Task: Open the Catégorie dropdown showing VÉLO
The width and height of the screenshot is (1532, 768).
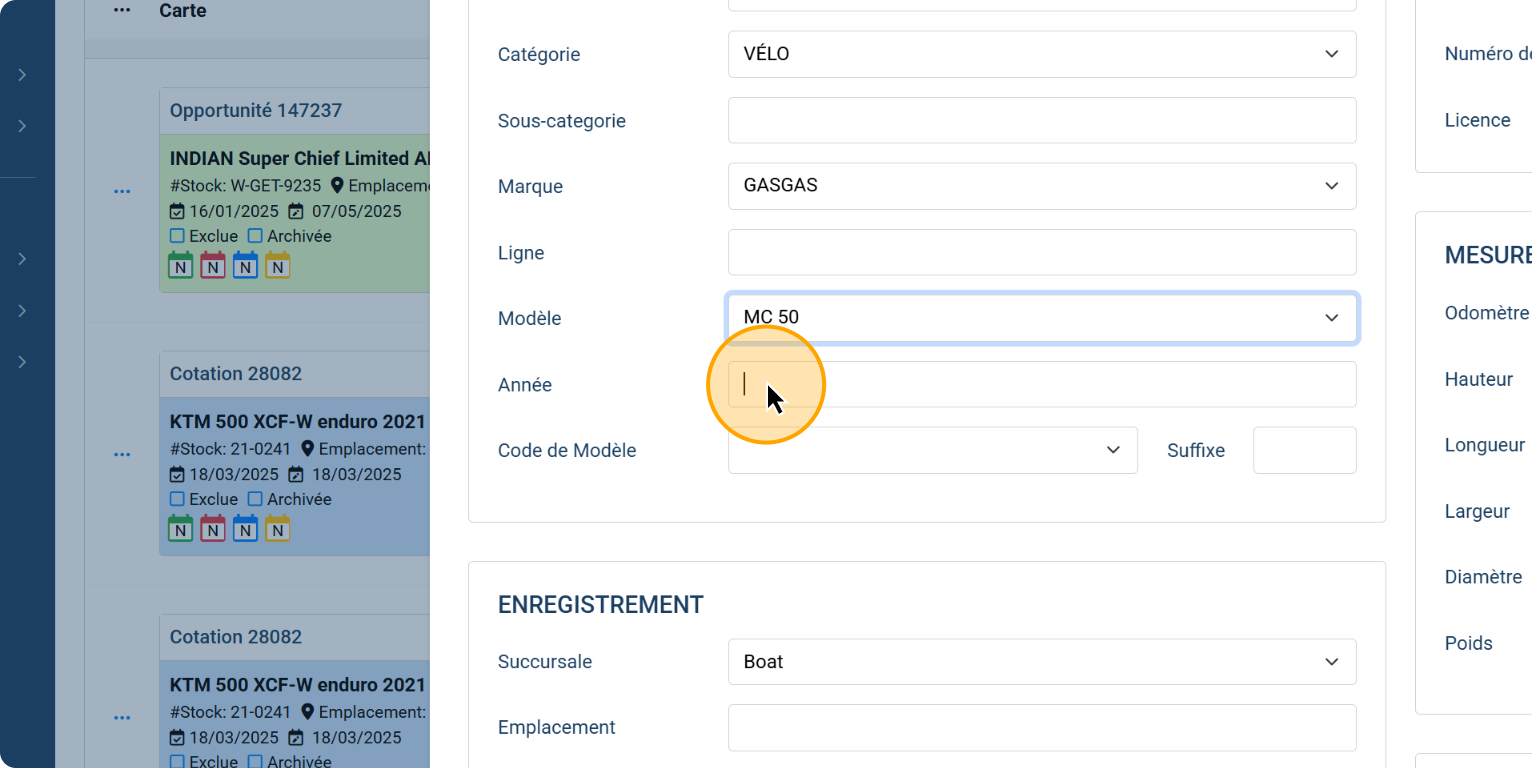Action: pos(1041,54)
